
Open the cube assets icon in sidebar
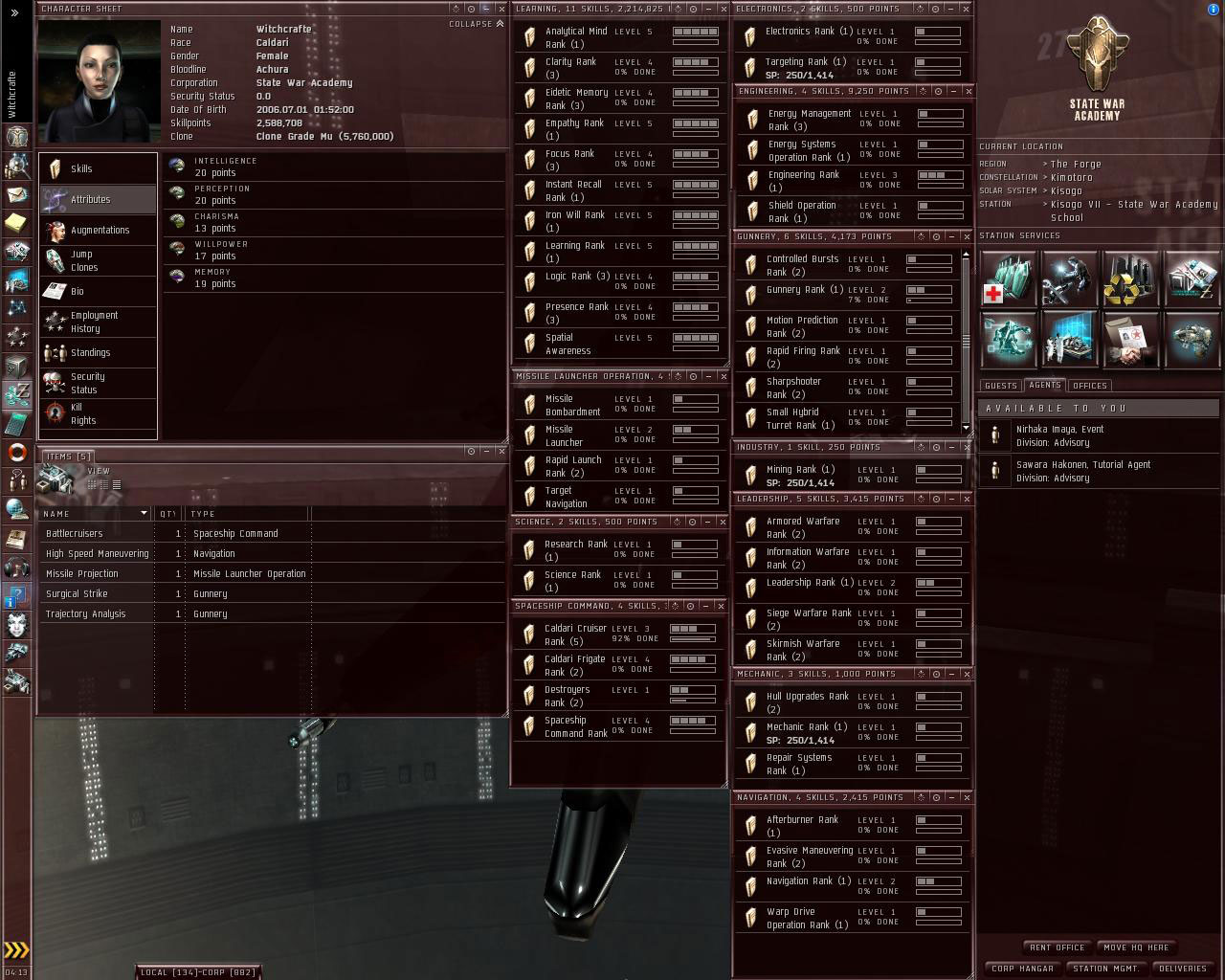pos(16,367)
